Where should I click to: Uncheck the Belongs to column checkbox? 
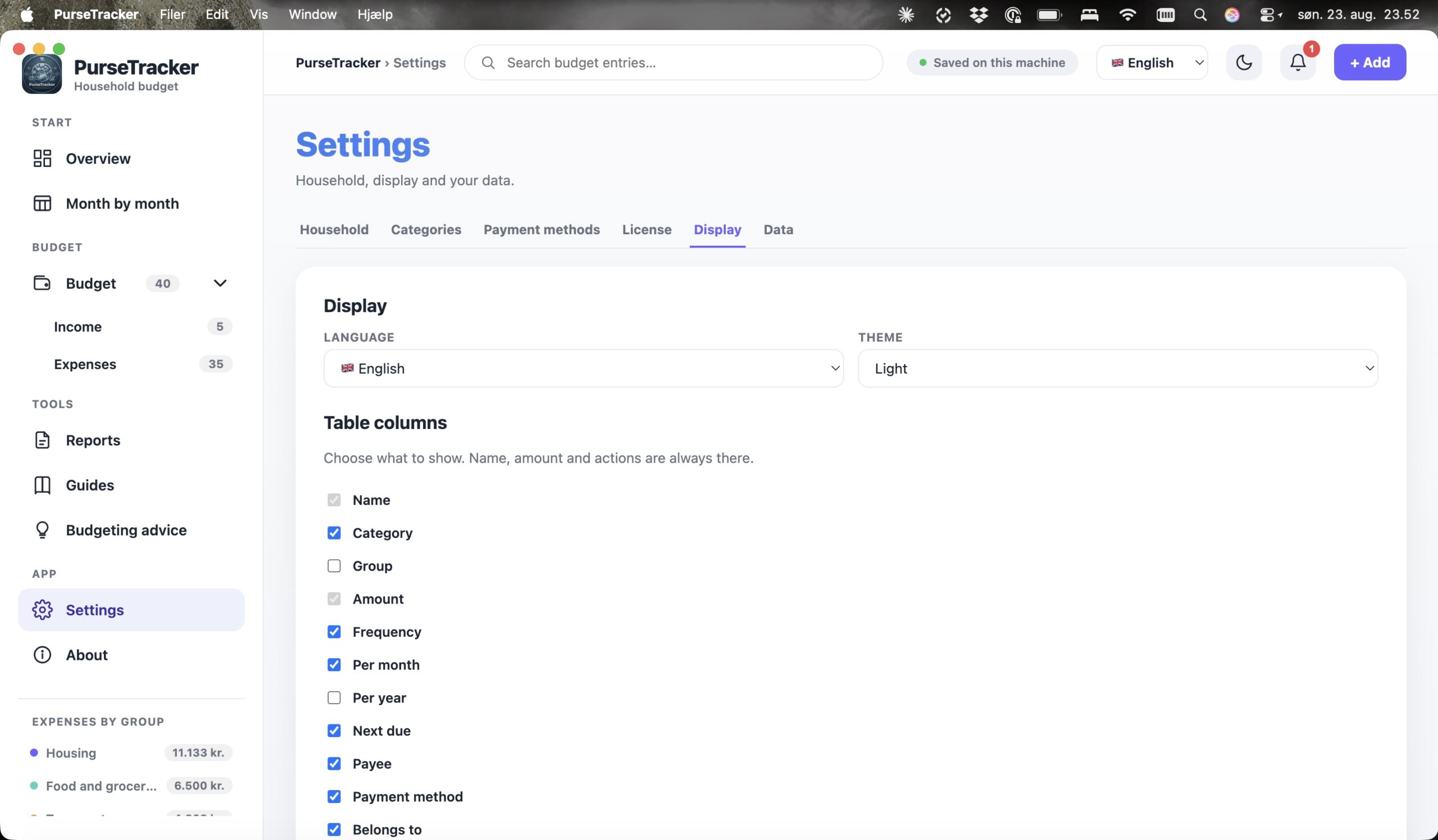coord(334,830)
